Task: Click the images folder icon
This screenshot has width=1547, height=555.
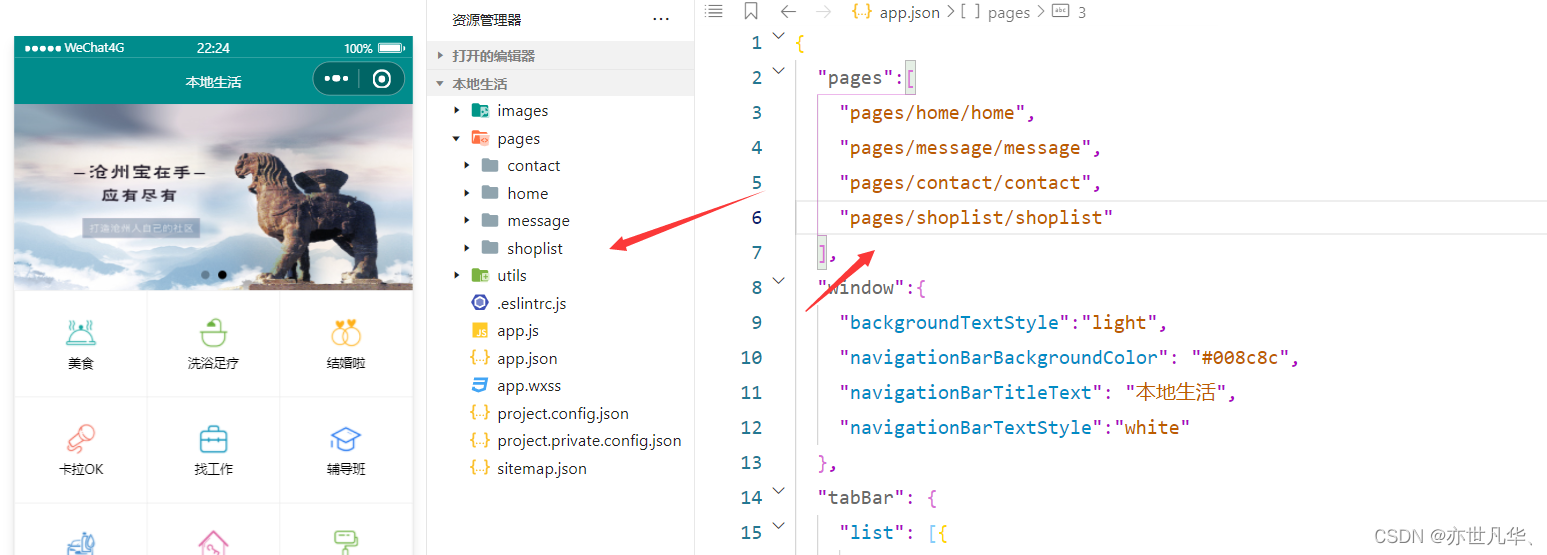Action: [x=480, y=111]
